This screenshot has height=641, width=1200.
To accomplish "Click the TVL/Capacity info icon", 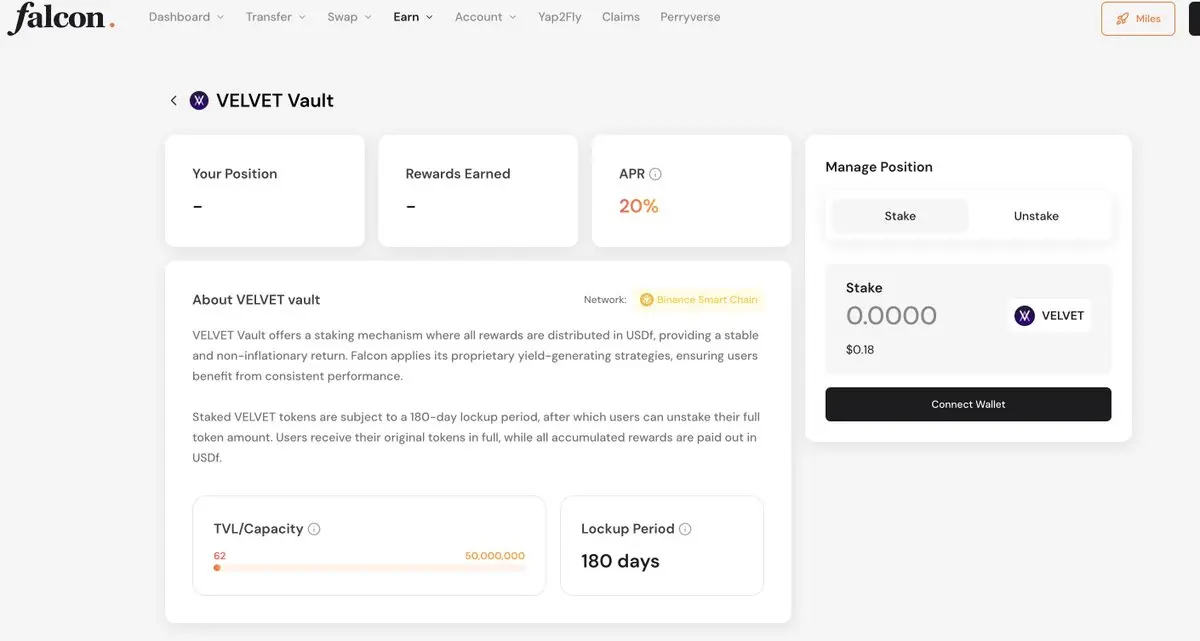I will (314, 529).
